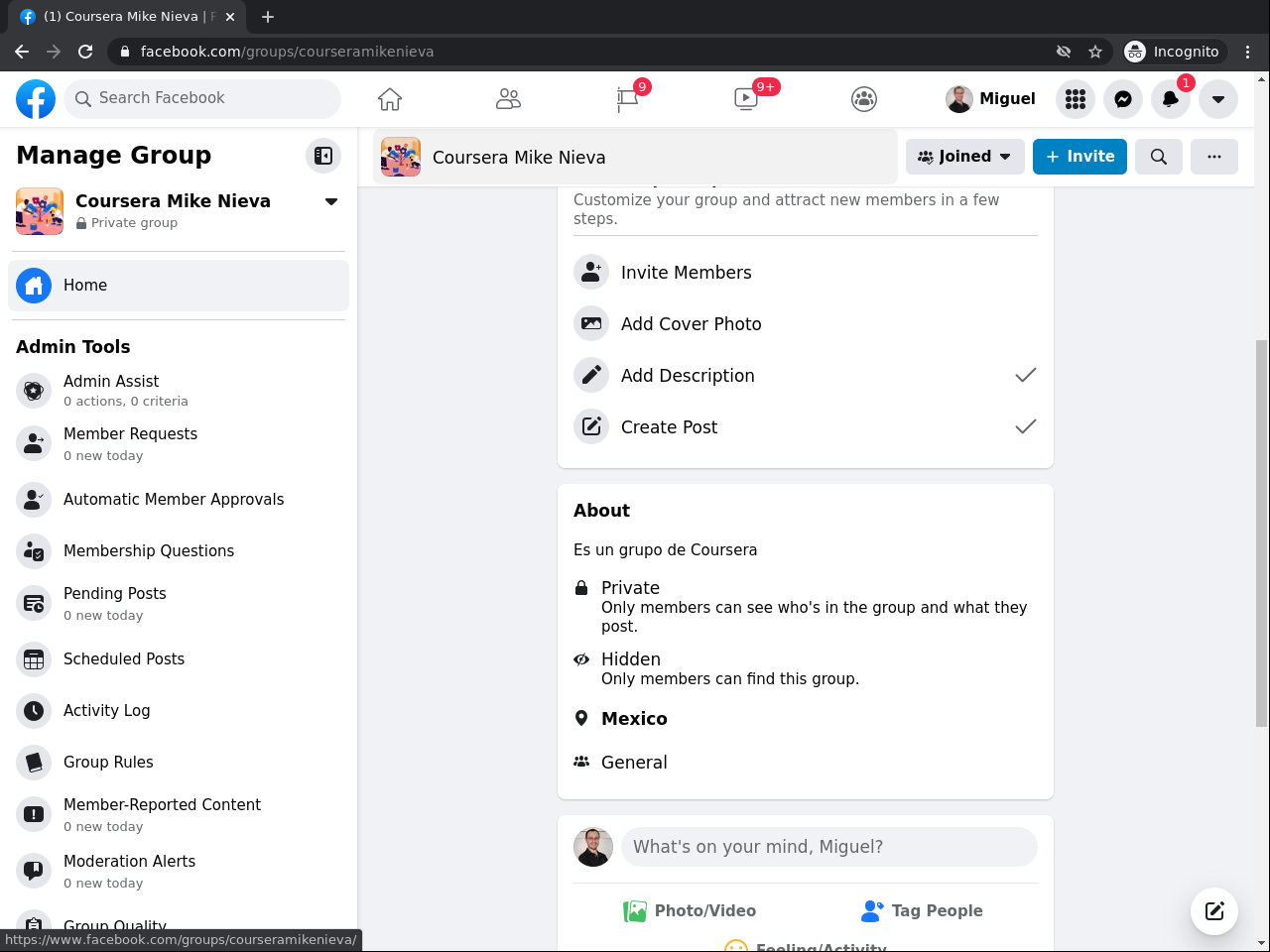
Task: Click Miguel's avatar beside the post composer
Action: (593, 847)
